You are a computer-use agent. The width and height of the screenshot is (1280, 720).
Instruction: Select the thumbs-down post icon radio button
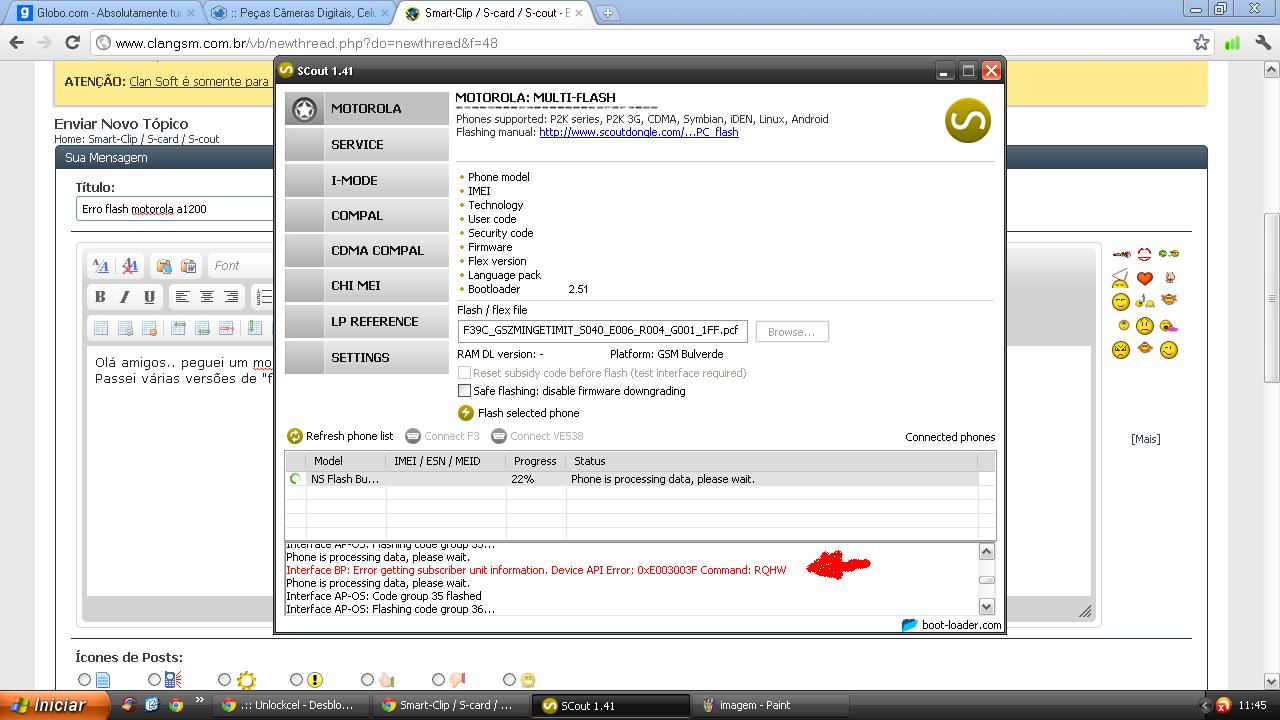pos(438,680)
